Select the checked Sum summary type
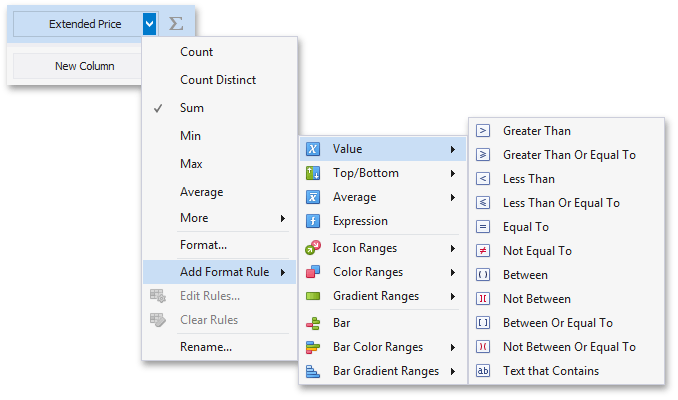Viewport: 678px width, 400px height. point(191,108)
